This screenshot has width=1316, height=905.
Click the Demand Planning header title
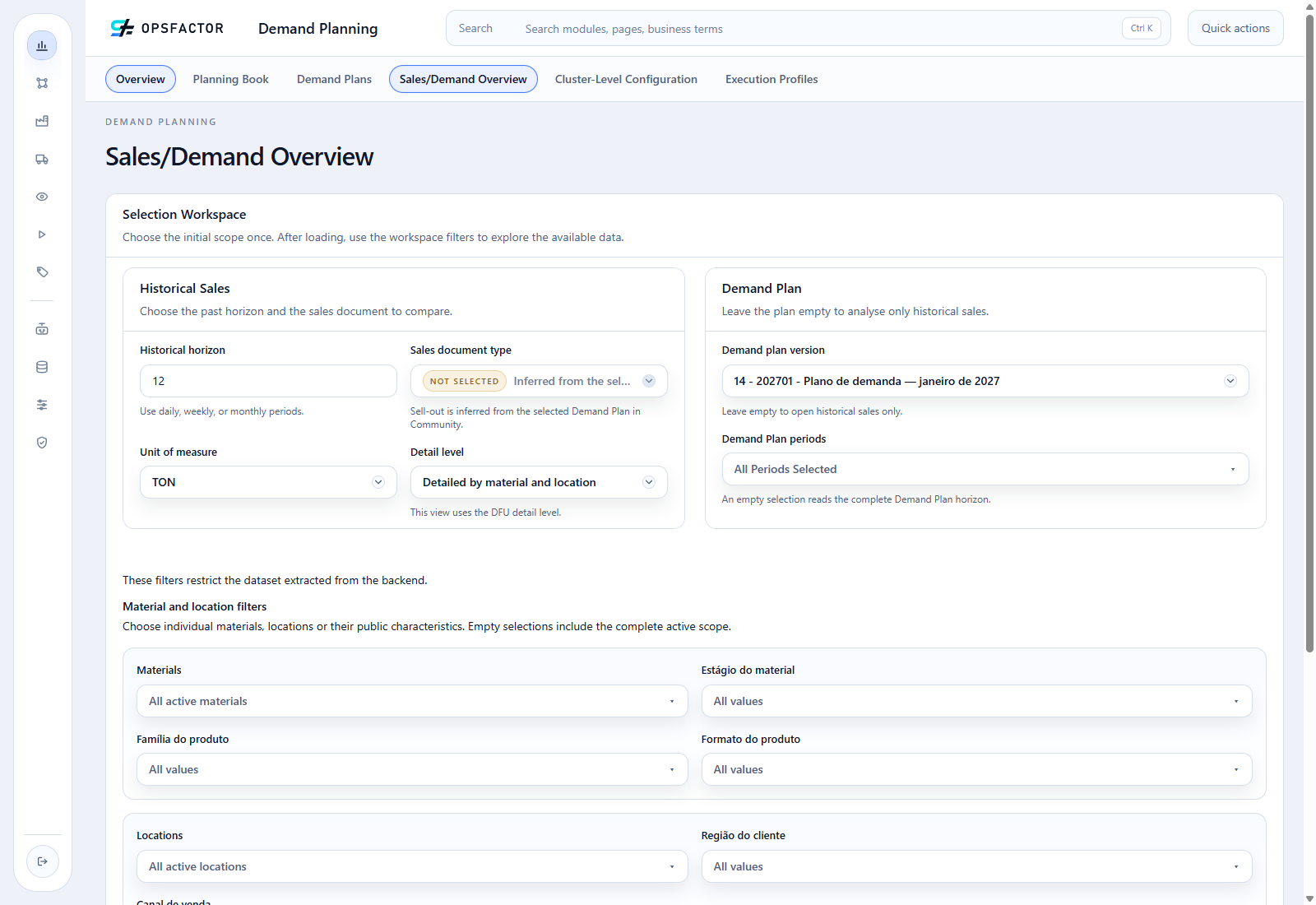(318, 28)
